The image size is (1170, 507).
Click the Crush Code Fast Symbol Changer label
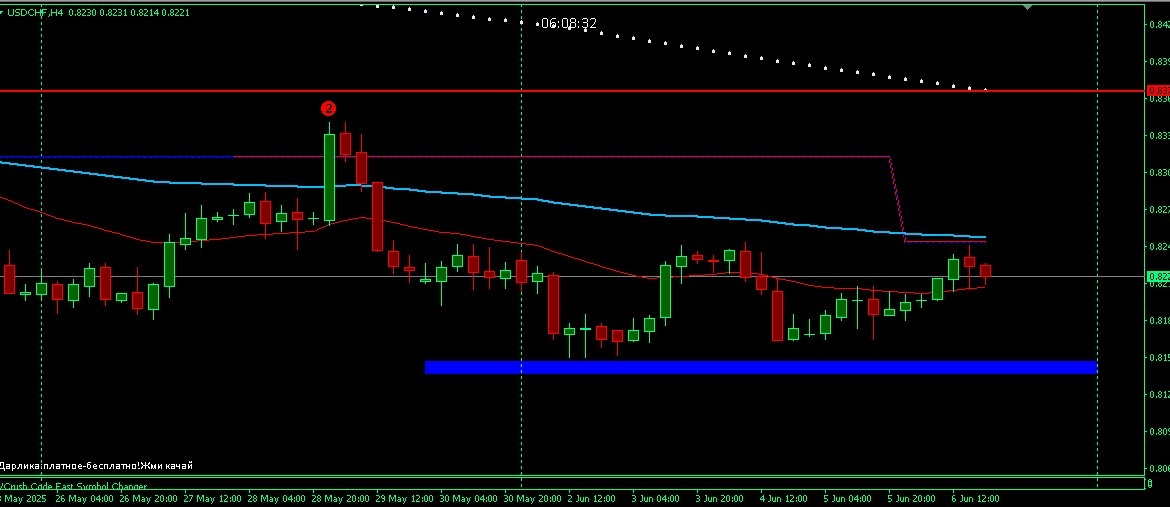[x=73, y=487]
